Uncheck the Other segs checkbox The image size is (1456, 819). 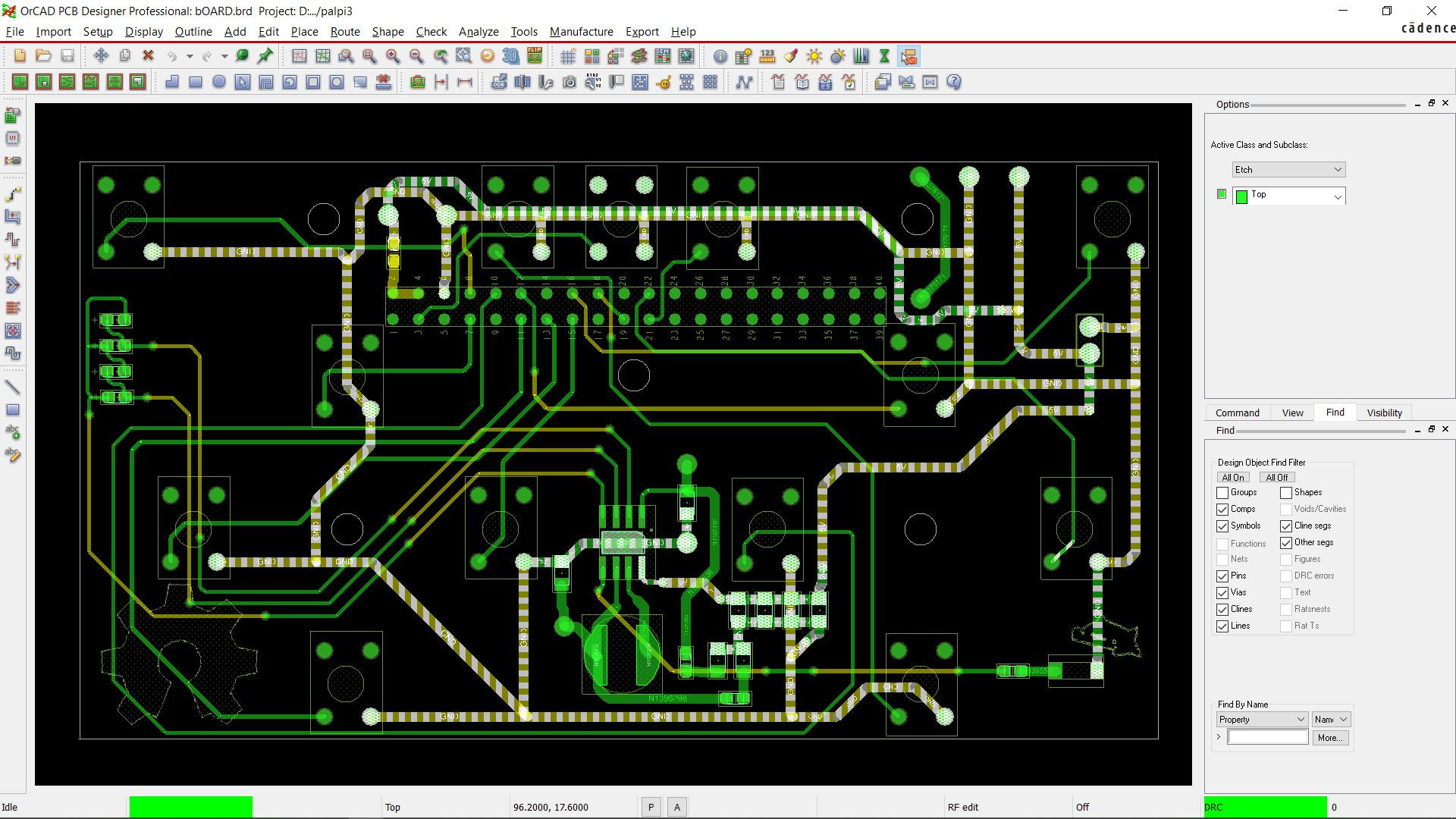tap(1286, 543)
